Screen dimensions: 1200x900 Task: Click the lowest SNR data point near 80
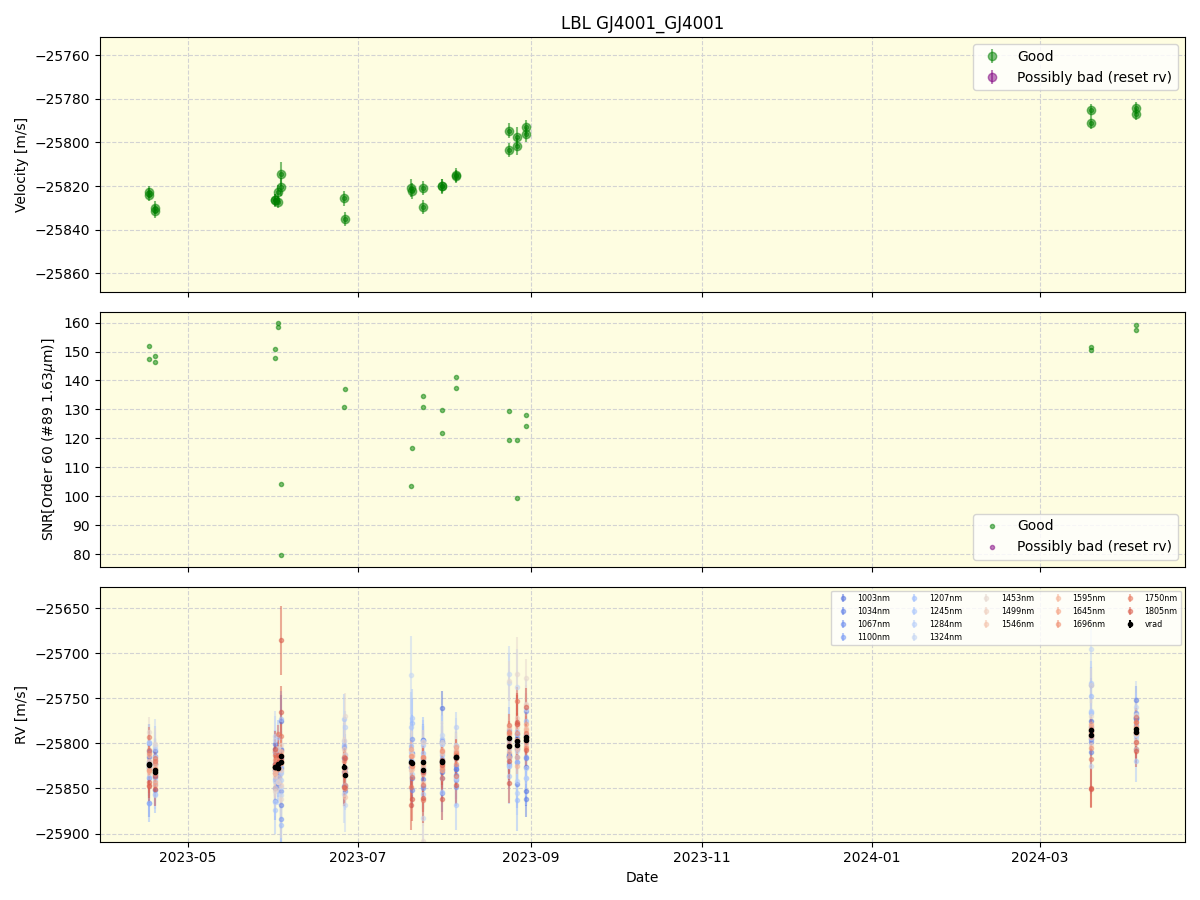281,555
